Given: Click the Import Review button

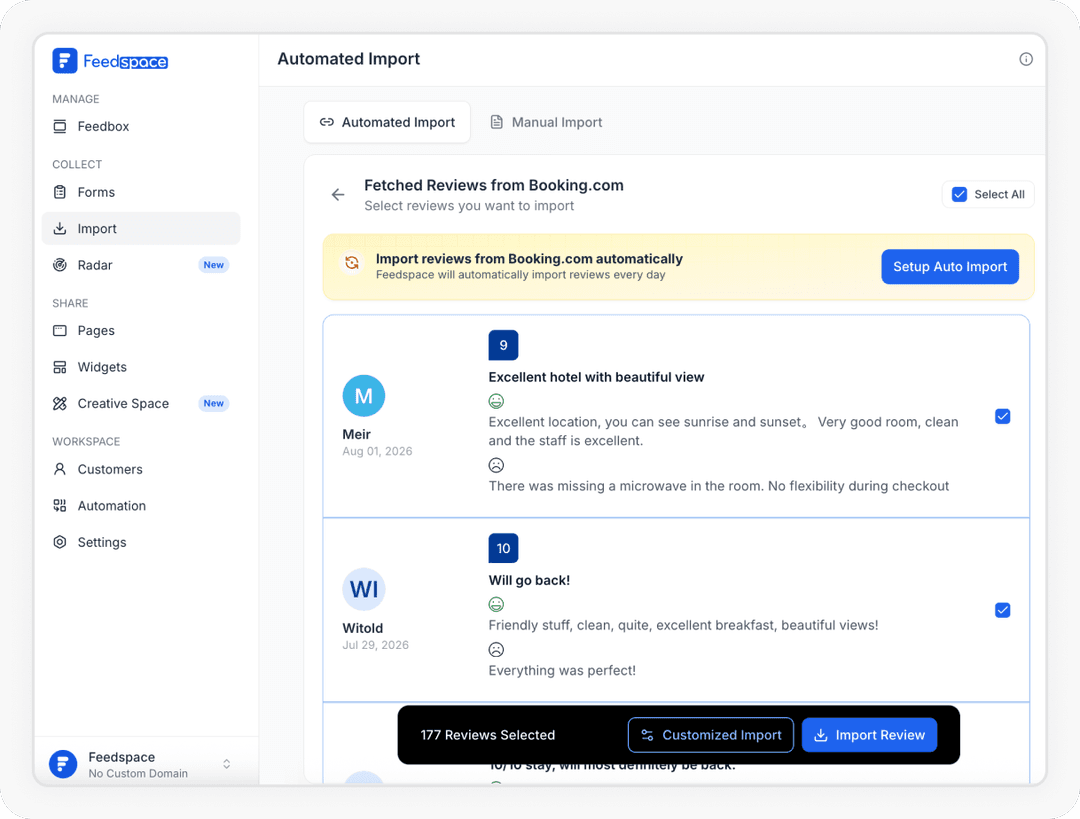Looking at the screenshot, I should click(869, 735).
